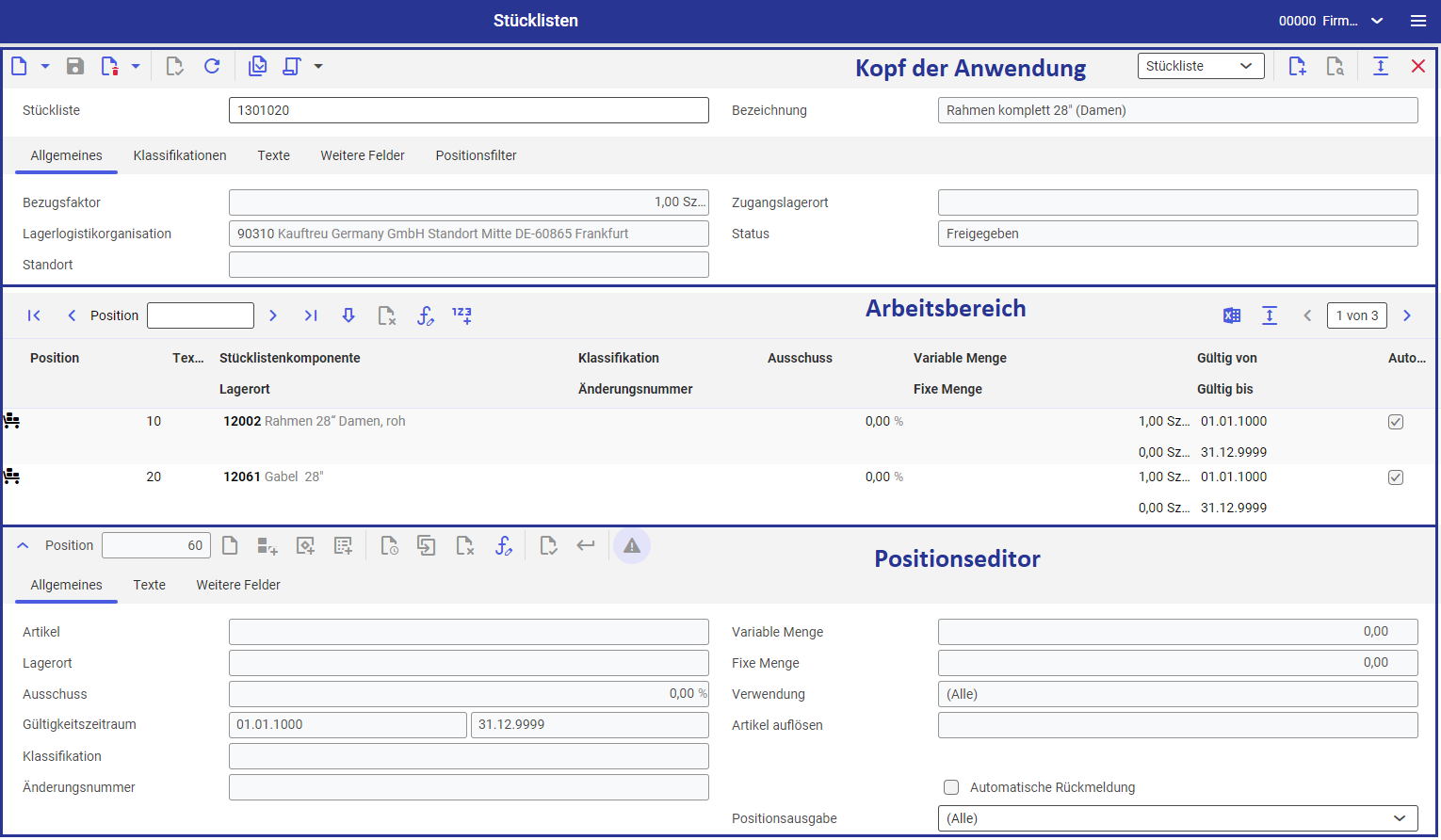Click the warning triangle icon in Positionseditor
Image resolution: width=1441 pixels, height=840 pixels.
(632, 545)
